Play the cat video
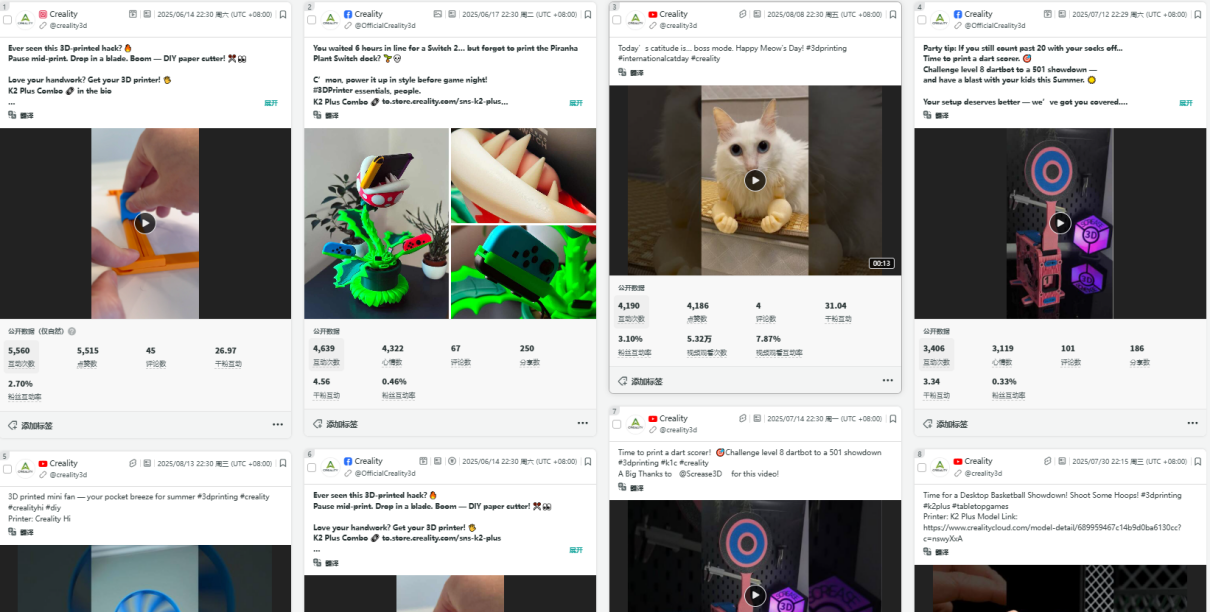The height and width of the screenshot is (612, 1210). tap(755, 180)
